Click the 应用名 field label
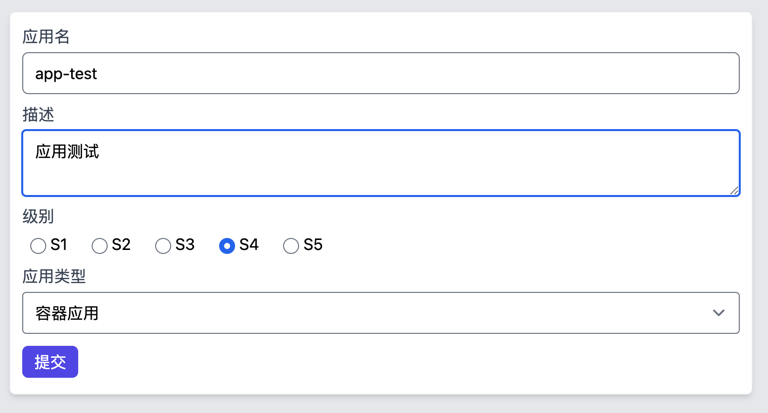 [46, 37]
